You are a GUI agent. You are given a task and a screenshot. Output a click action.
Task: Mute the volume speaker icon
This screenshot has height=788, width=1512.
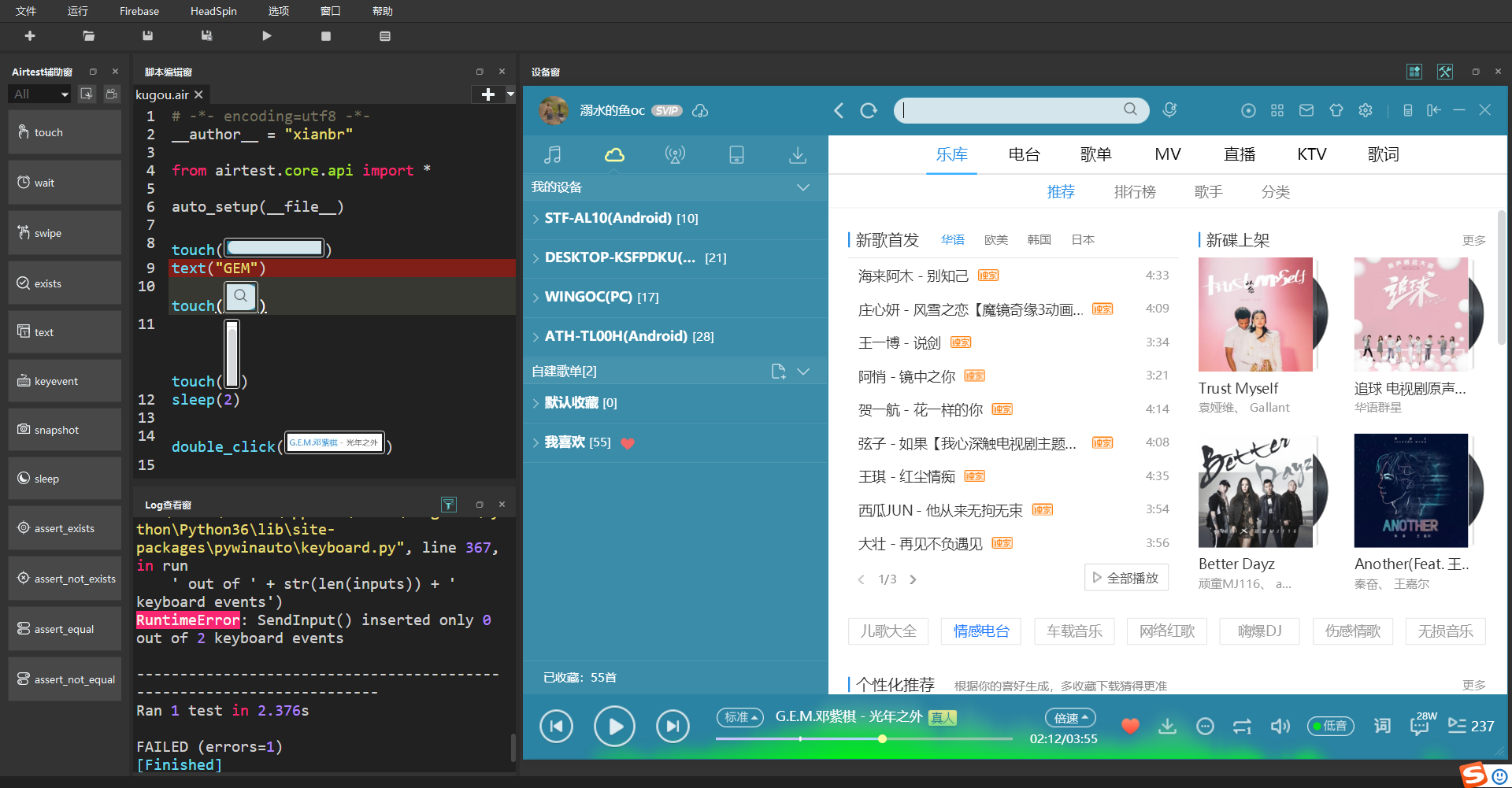tap(1280, 726)
